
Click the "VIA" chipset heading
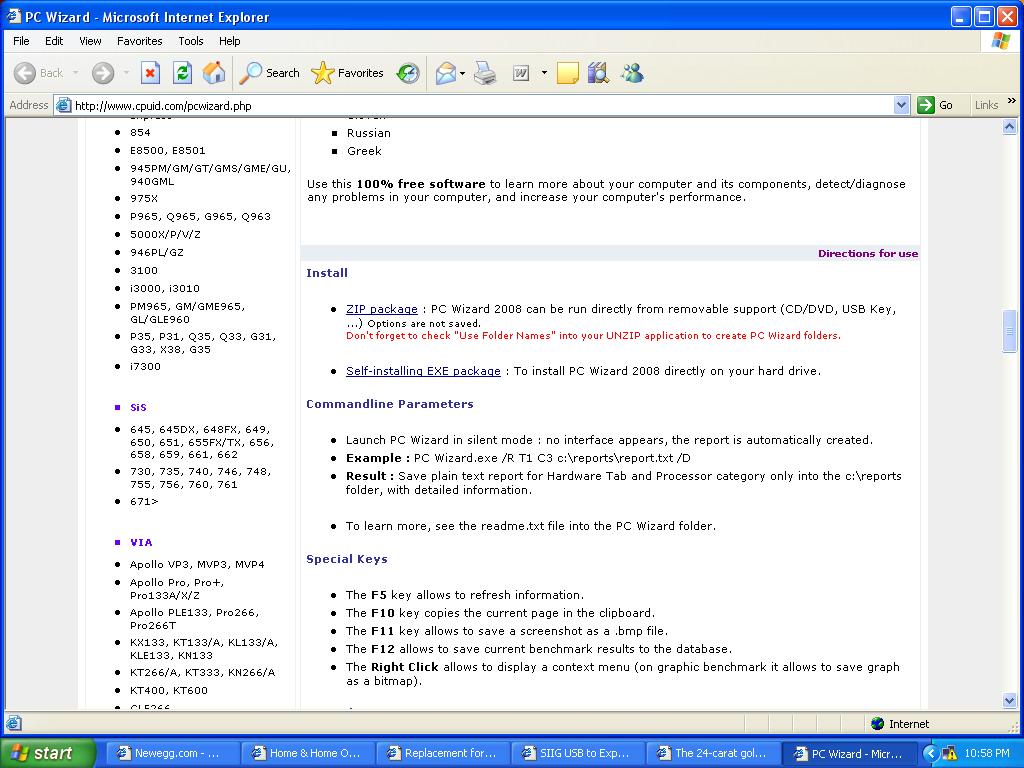click(141, 543)
